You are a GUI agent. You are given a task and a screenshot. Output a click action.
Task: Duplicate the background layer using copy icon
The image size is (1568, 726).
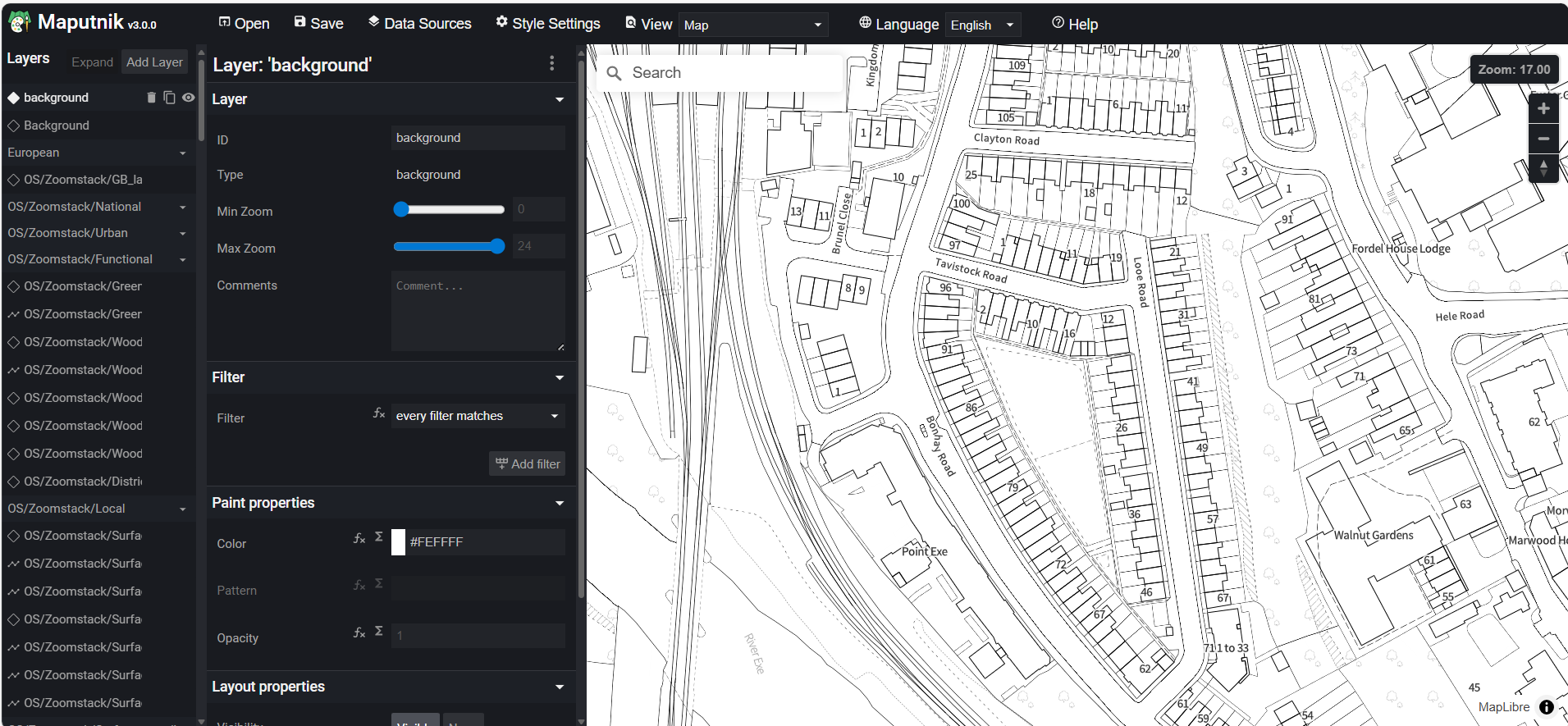[x=169, y=98]
